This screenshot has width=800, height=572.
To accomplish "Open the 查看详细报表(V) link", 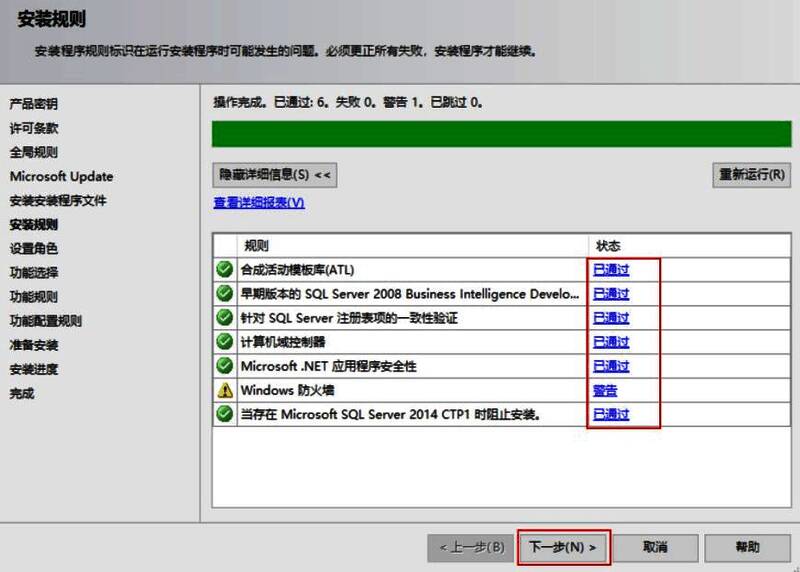I will pyautogui.click(x=258, y=203).
